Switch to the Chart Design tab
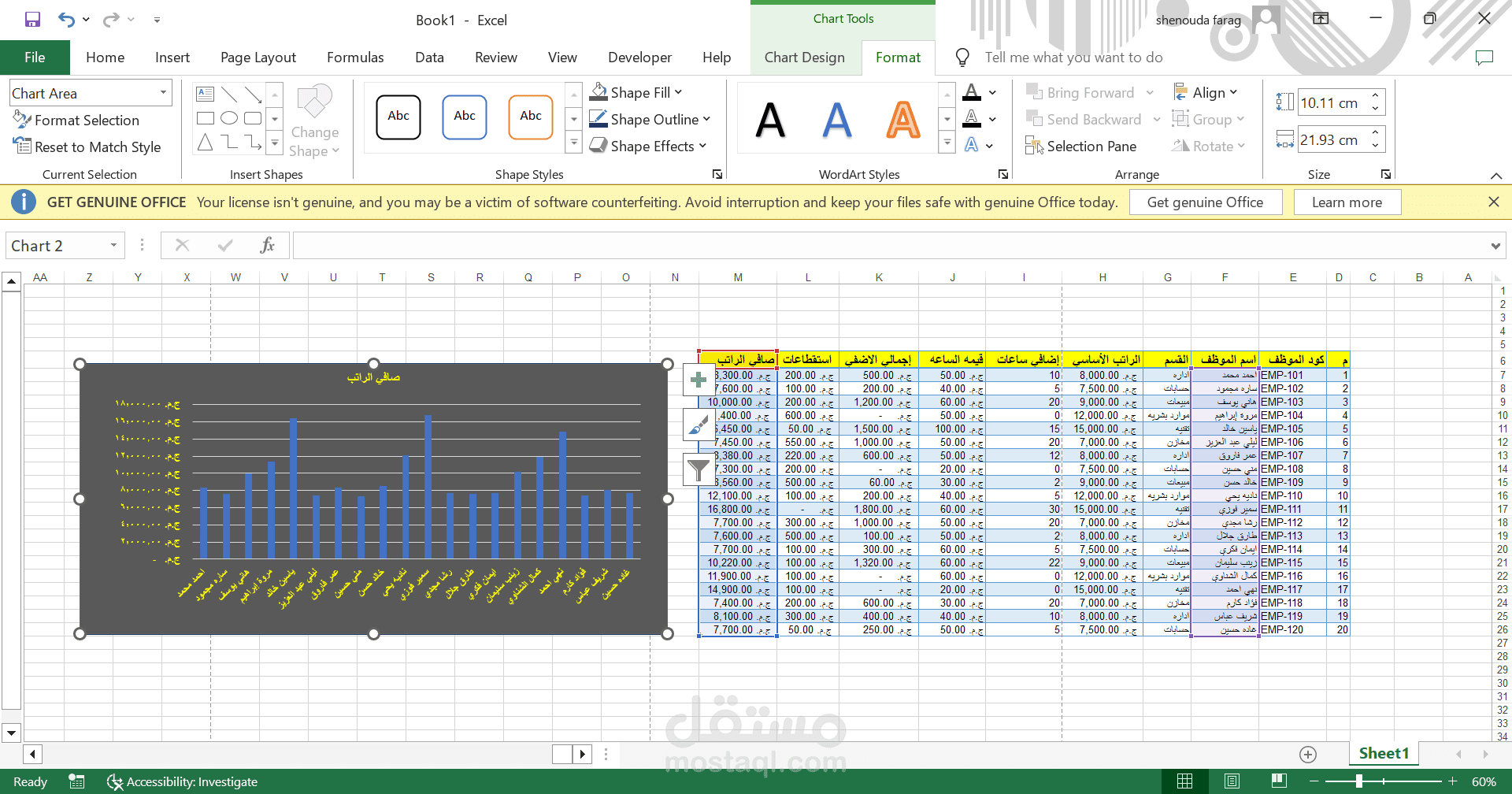Image resolution: width=1512 pixels, height=794 pixels. click(804, 58)
